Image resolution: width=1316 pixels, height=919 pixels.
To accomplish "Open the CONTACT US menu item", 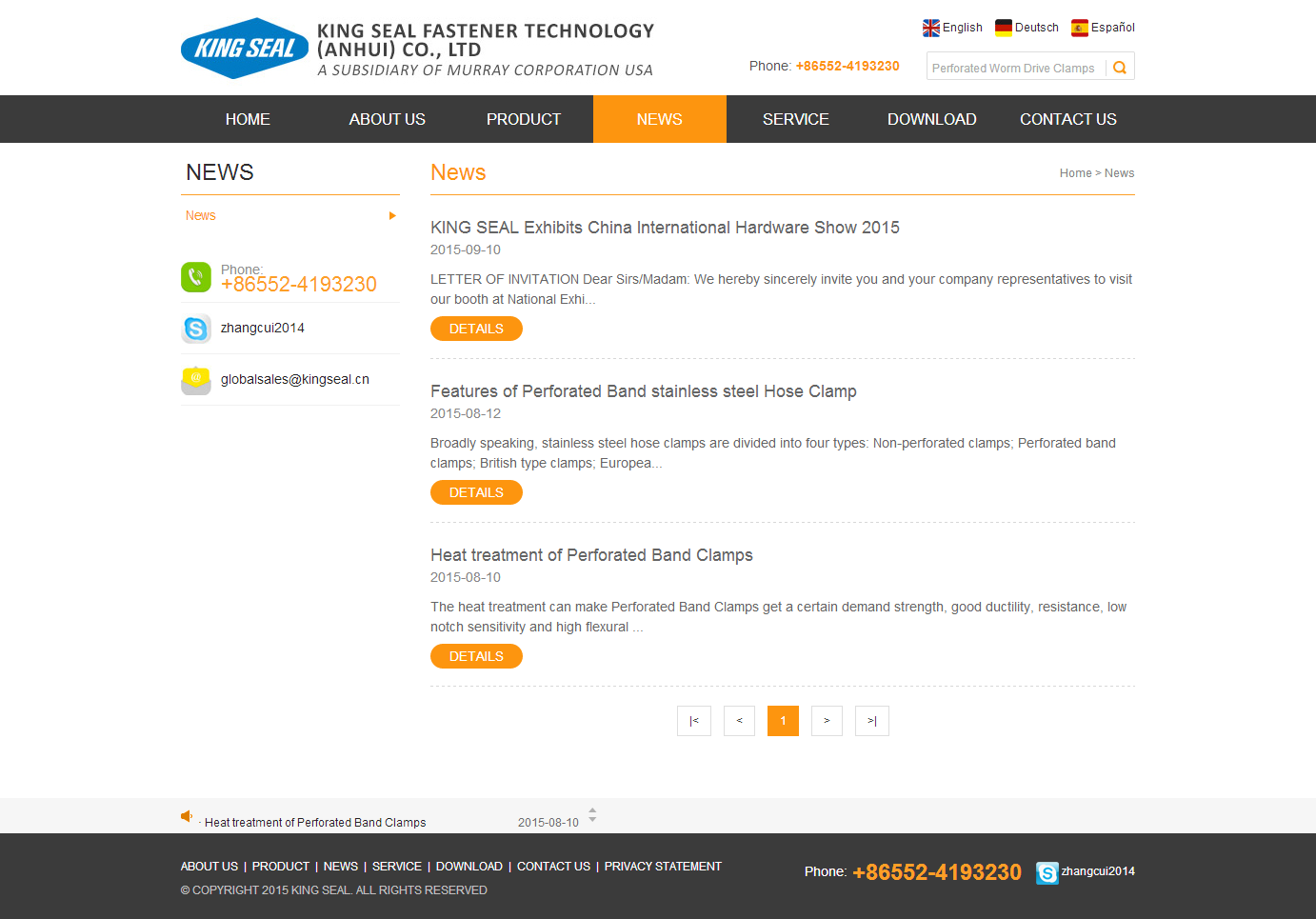I will click(1068, 119).
